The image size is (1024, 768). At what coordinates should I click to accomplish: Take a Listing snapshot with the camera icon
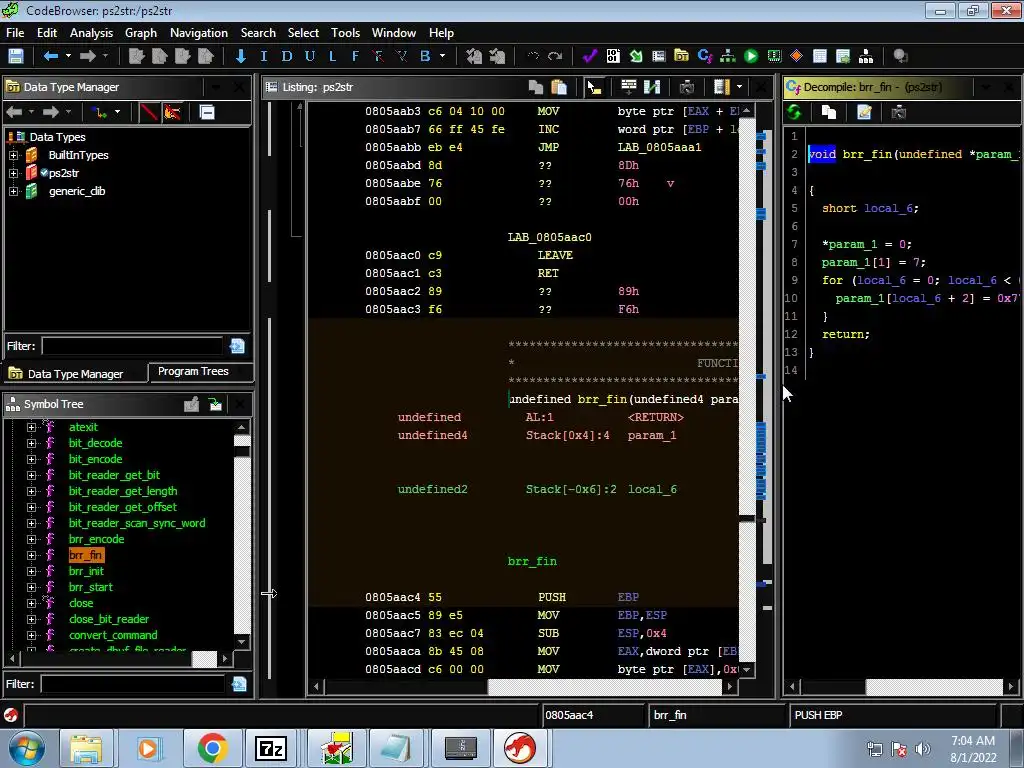click(x=686, y=87)
